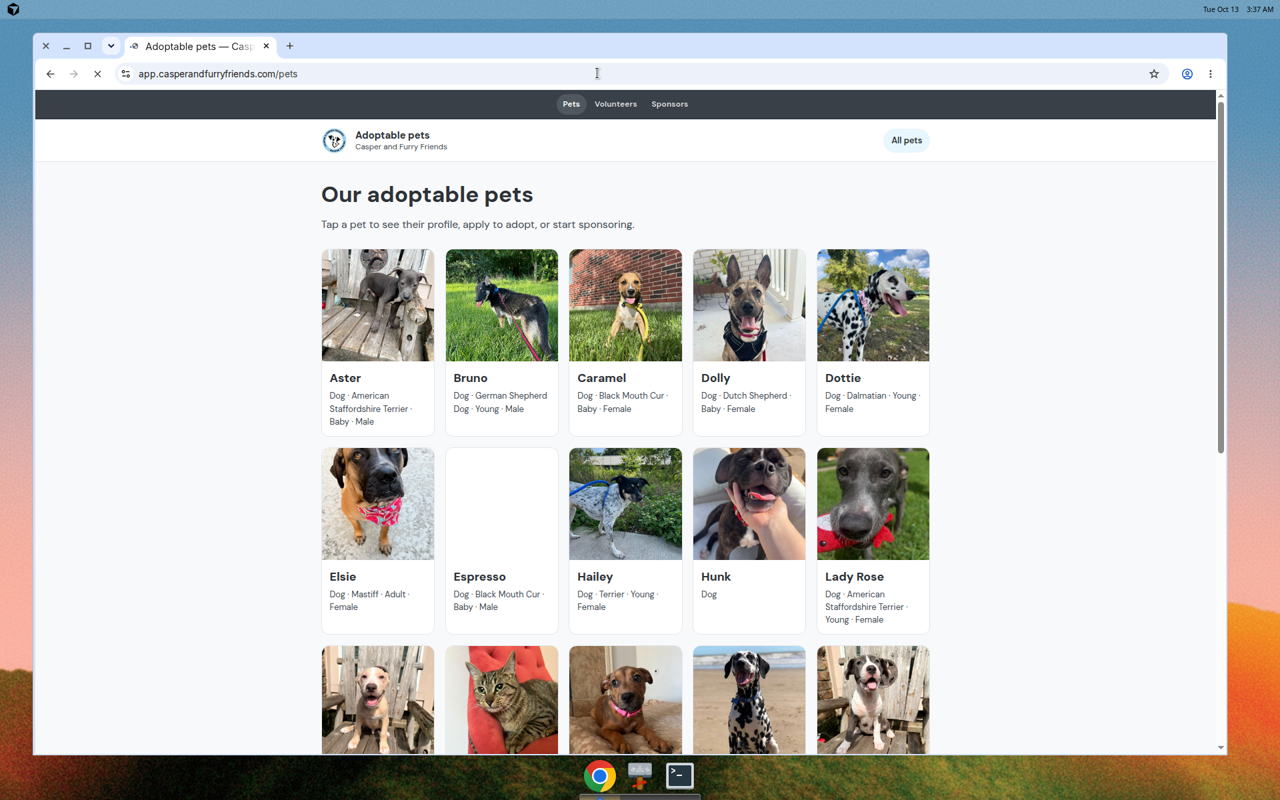
Task: Click the "Adoptable pets" header title
Action: coord(392,135)
